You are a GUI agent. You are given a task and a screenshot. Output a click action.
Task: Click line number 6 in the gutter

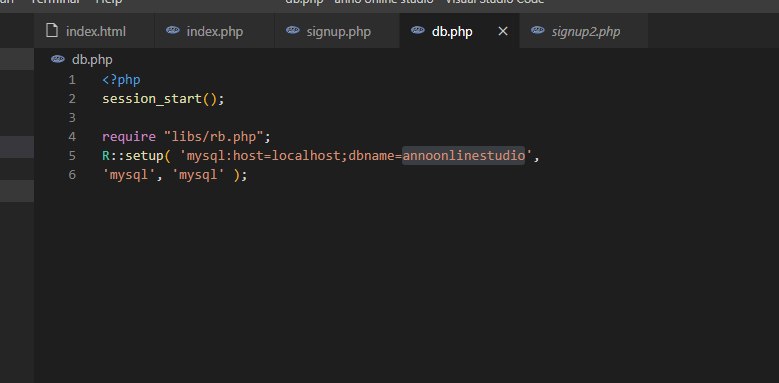coord(73,174)
